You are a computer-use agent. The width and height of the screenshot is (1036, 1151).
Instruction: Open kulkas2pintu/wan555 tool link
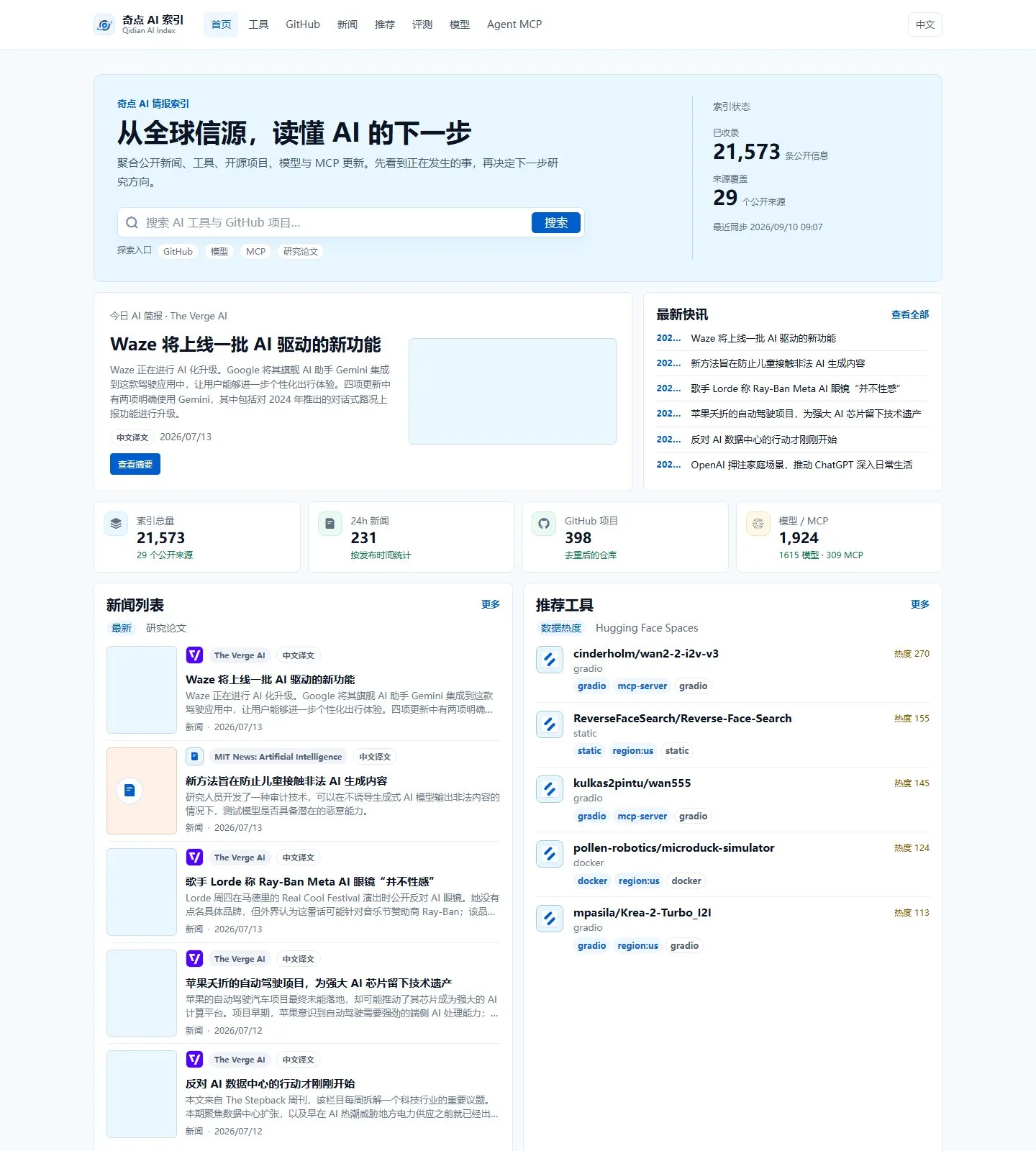[632, 783]
